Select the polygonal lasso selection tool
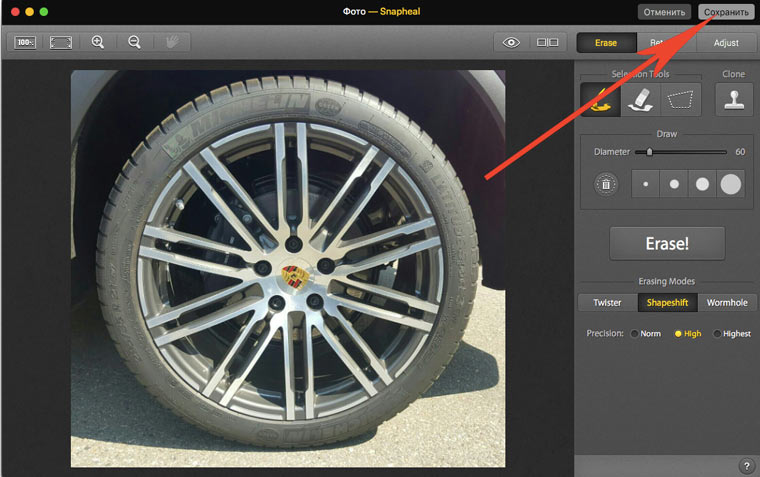The image size is (760, 477). [681, 99]
